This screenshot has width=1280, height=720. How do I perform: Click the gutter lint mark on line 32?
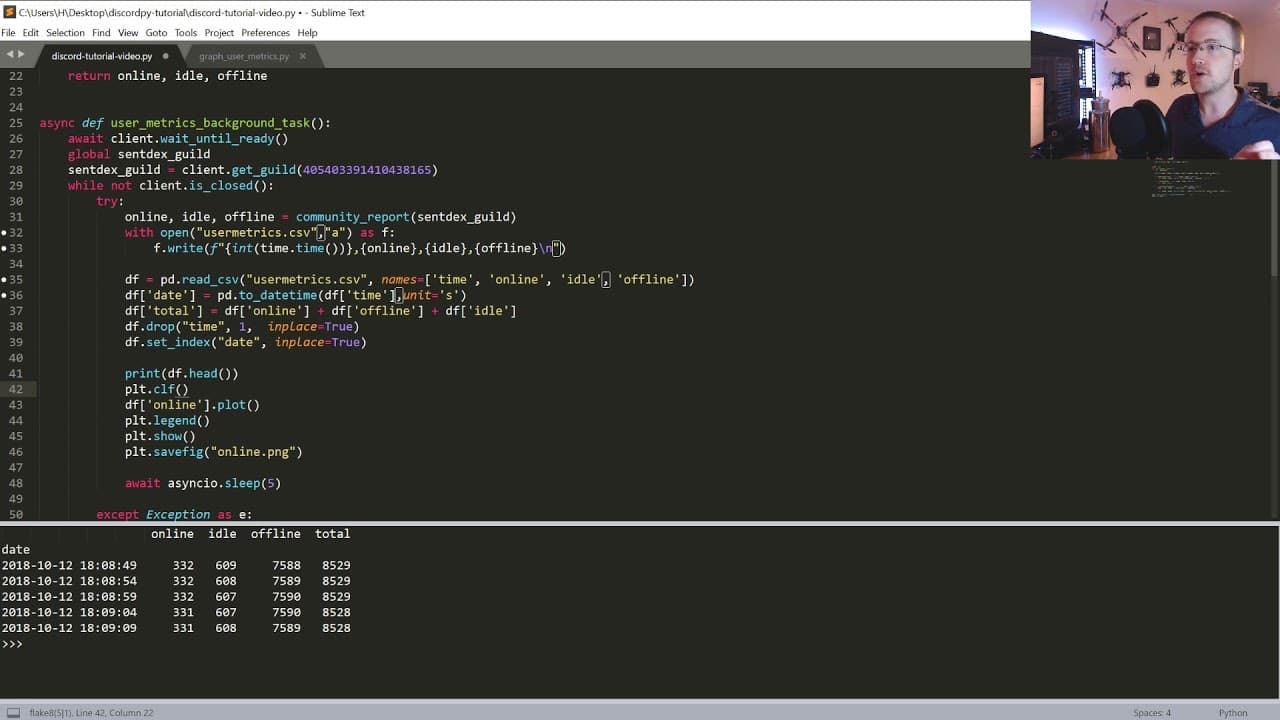pos(4,233)
